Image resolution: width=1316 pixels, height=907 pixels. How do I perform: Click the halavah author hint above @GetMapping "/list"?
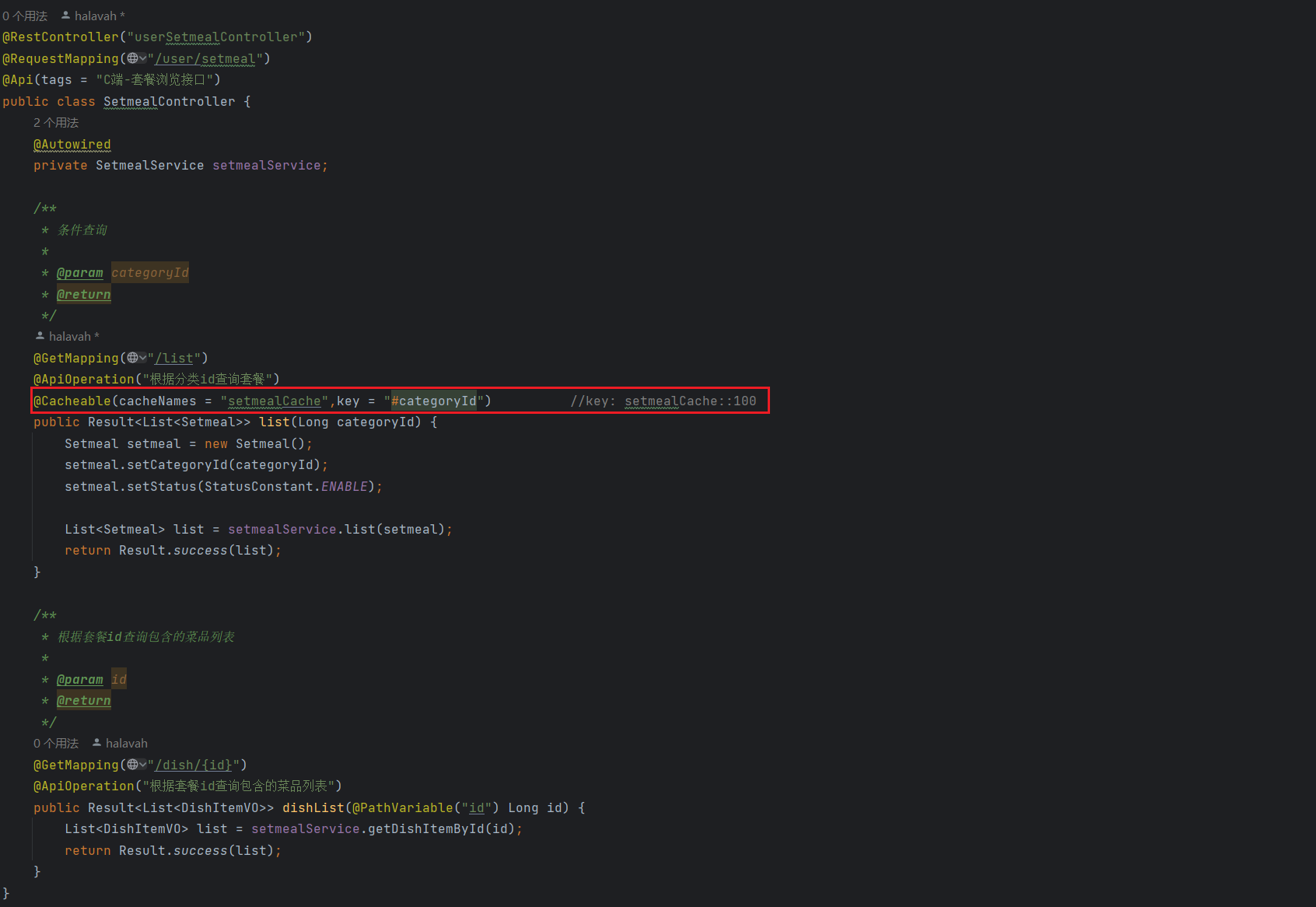pyautogui.click(x=68, y=337)
